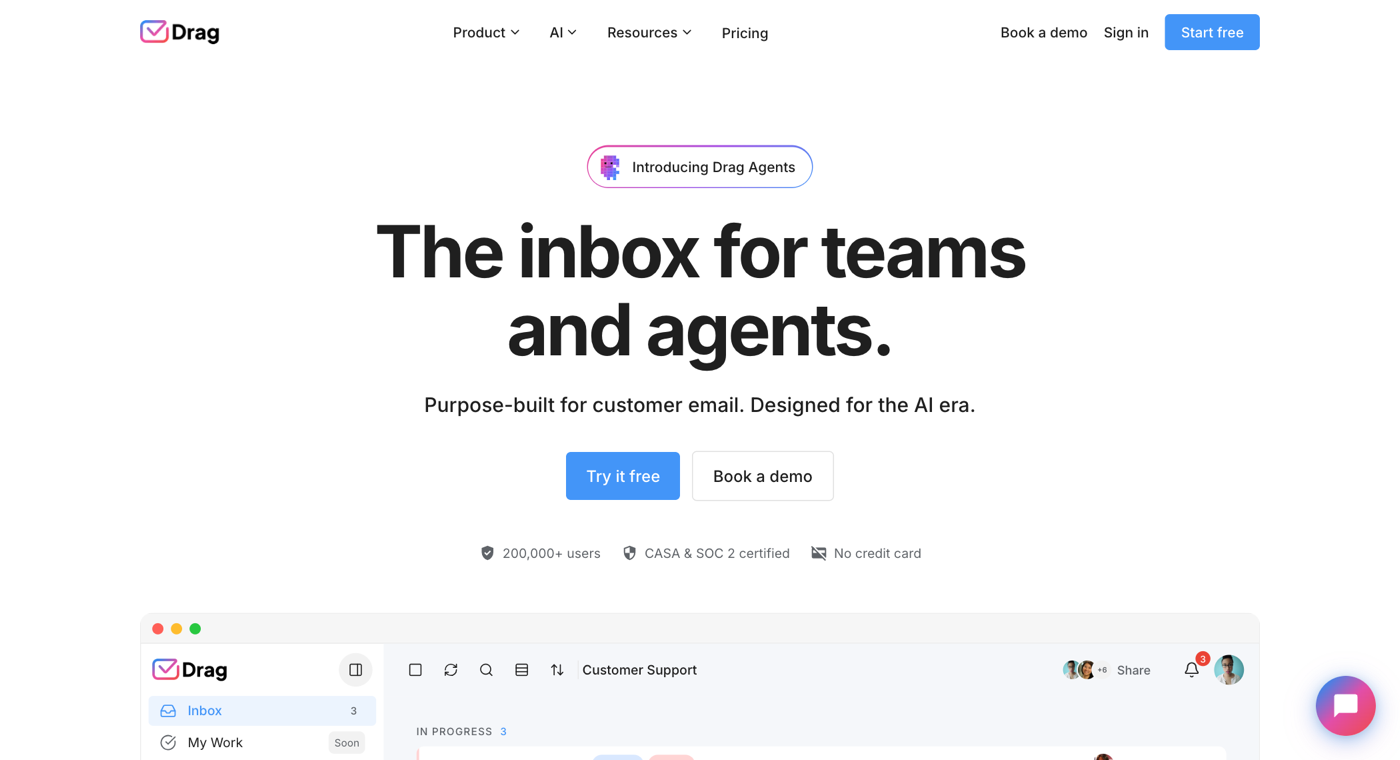Click the search magnifier icon
Viewport: 1400px width, 760px height.
tap(486, 670)
